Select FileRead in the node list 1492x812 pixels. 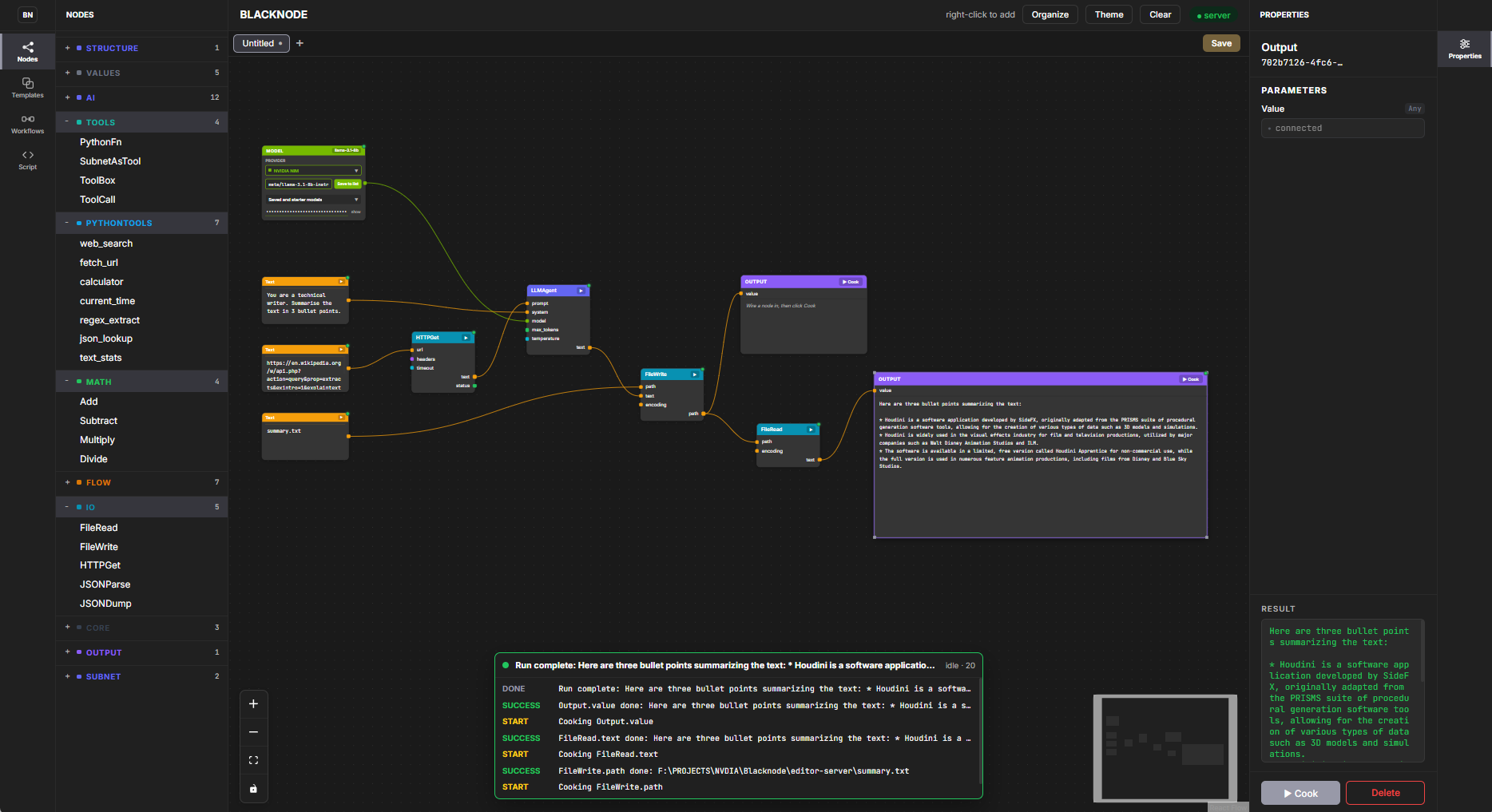[x=99, y=528]
